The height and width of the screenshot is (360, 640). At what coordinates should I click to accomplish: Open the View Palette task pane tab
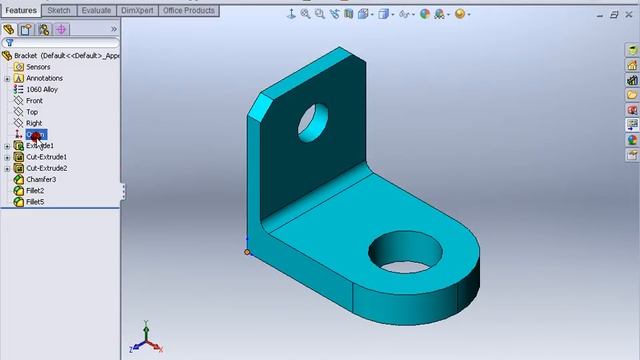(x=632, y=125)
